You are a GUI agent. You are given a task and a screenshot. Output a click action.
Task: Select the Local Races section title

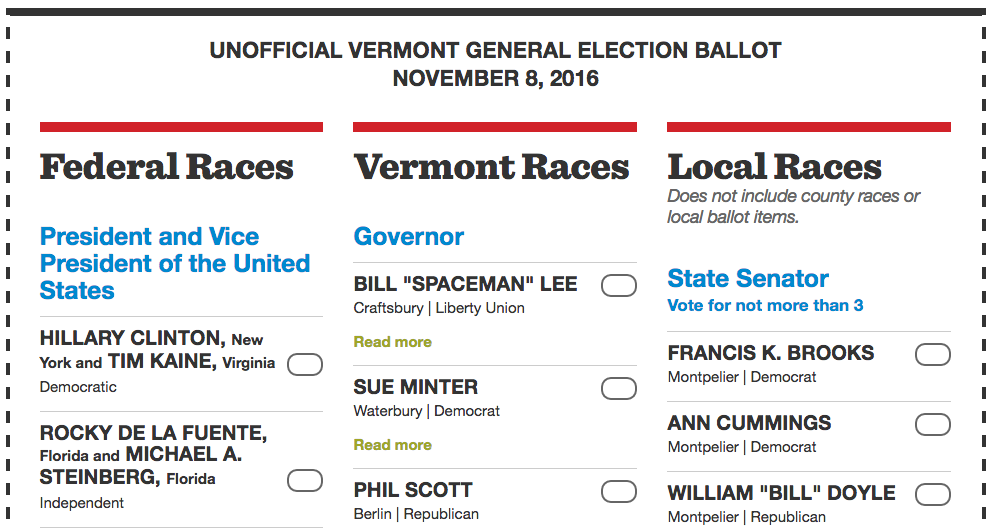775,167
